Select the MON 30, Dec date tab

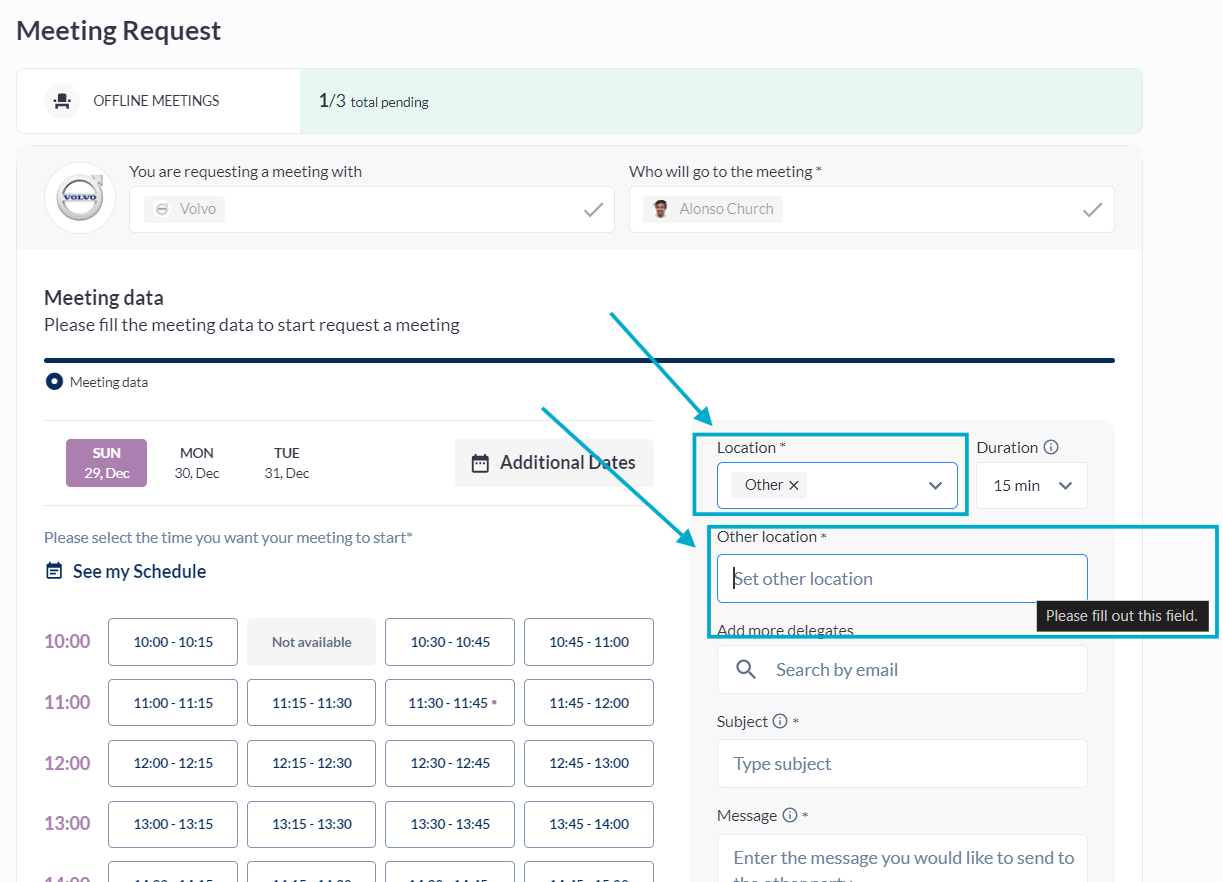click(x=197, y=463)
